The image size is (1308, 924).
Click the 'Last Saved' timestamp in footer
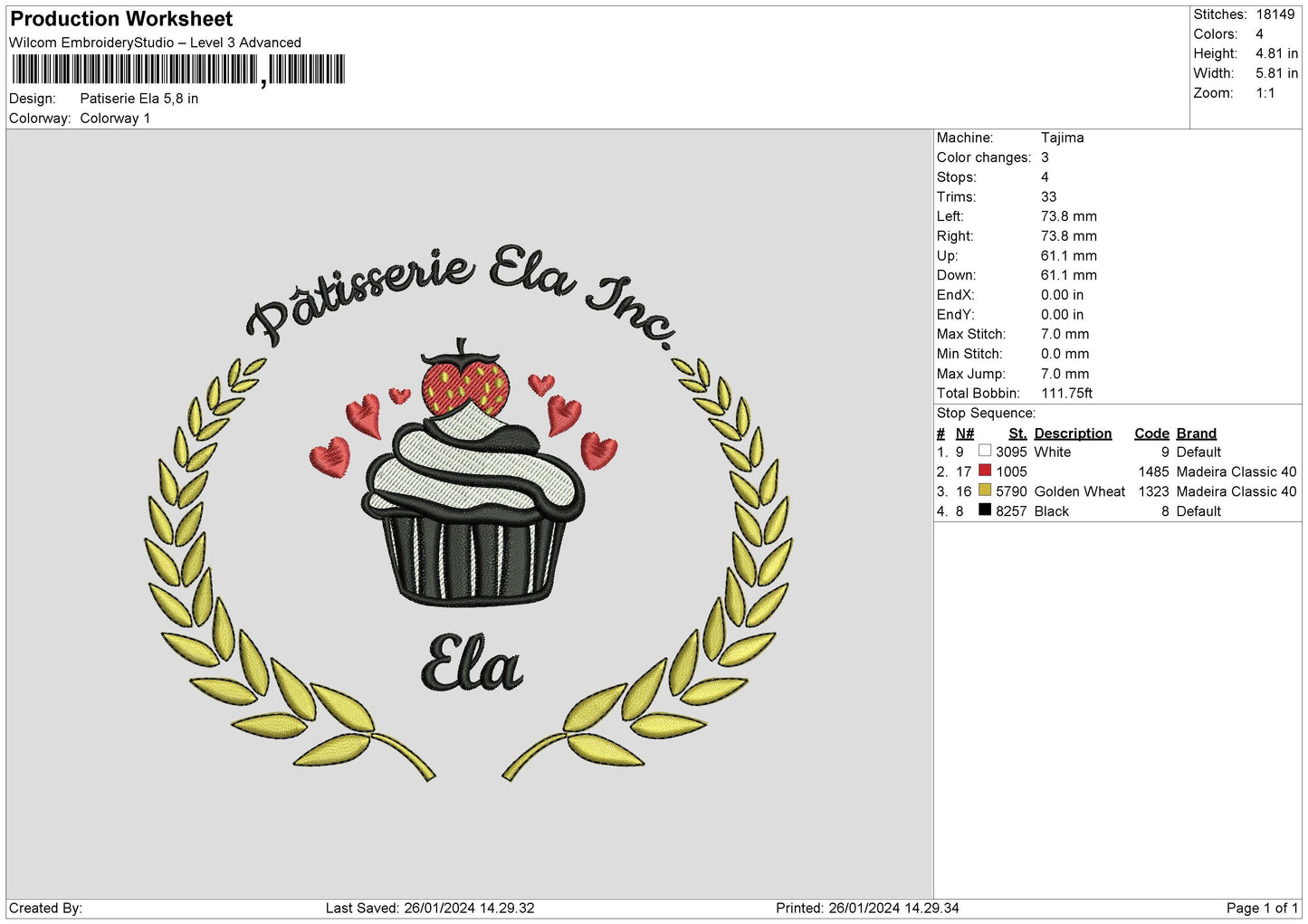click(430, 908)
